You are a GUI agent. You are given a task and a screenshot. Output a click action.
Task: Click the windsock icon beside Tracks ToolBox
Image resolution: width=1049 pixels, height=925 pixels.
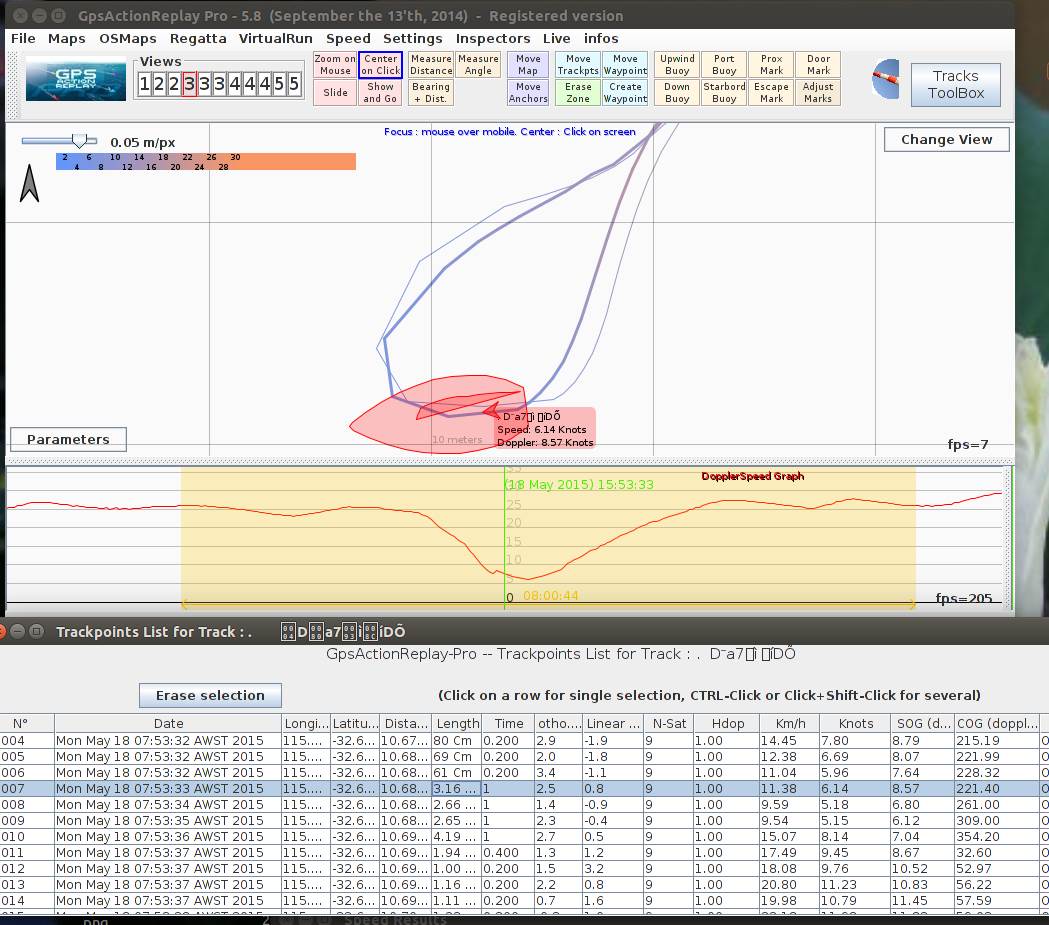(885, 80)
